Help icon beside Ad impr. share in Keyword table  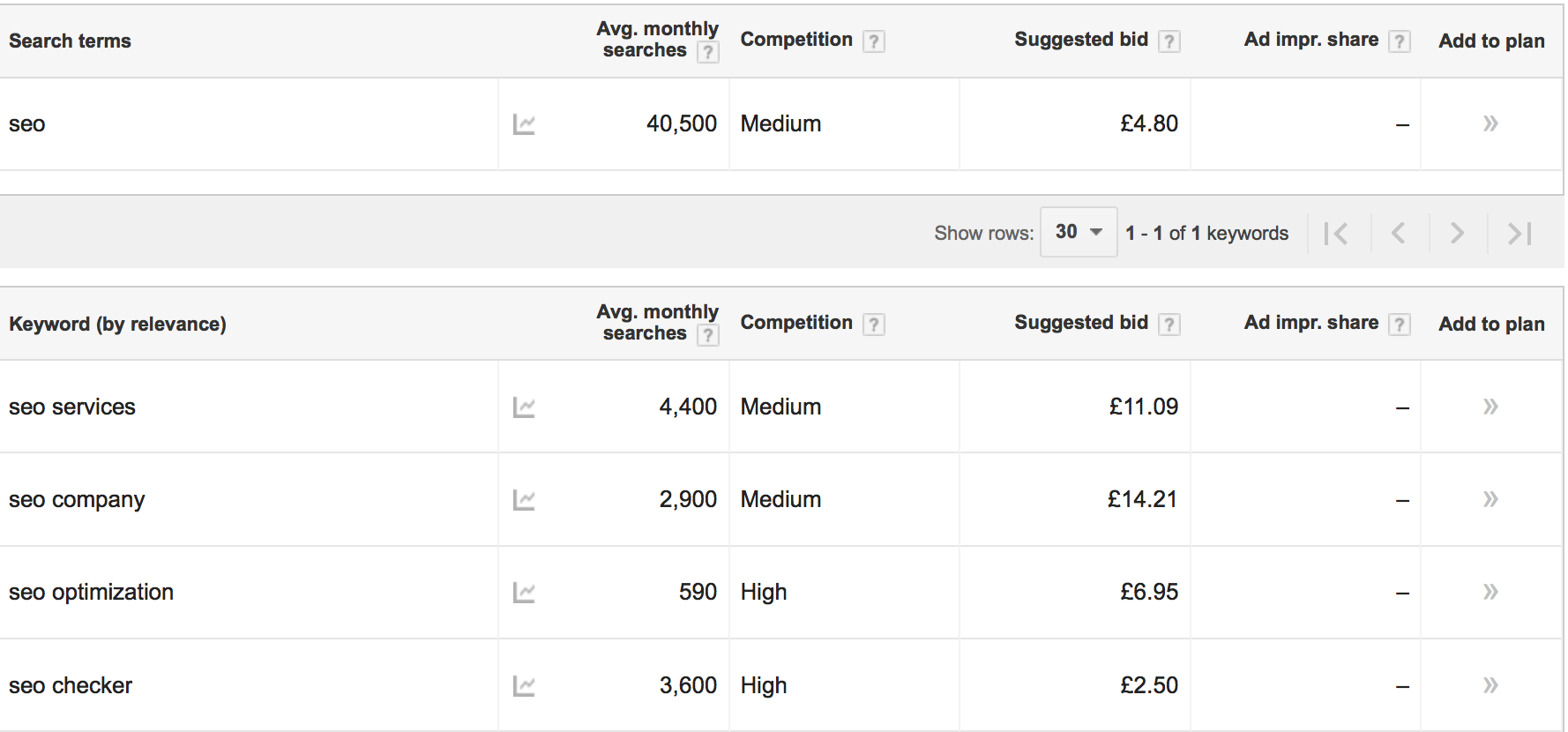1399,325
